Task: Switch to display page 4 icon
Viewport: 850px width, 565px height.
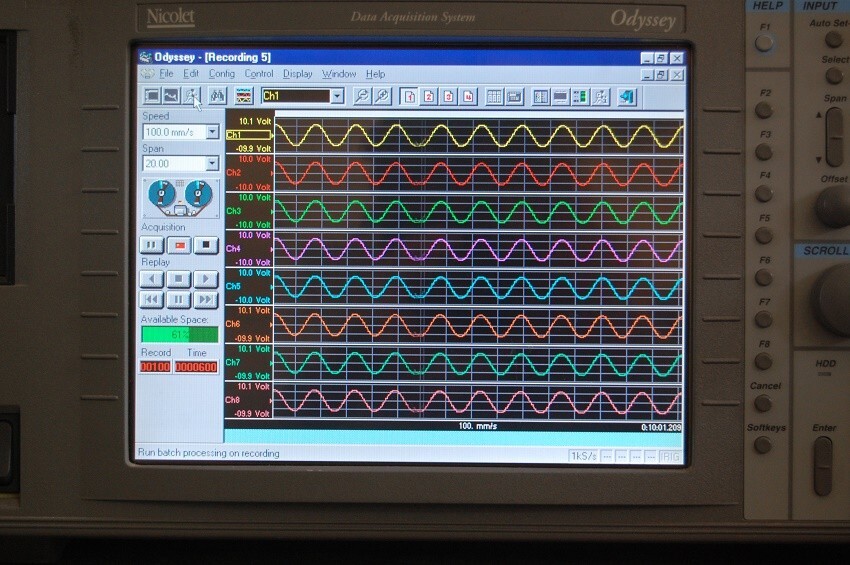Action: point(468,97)
